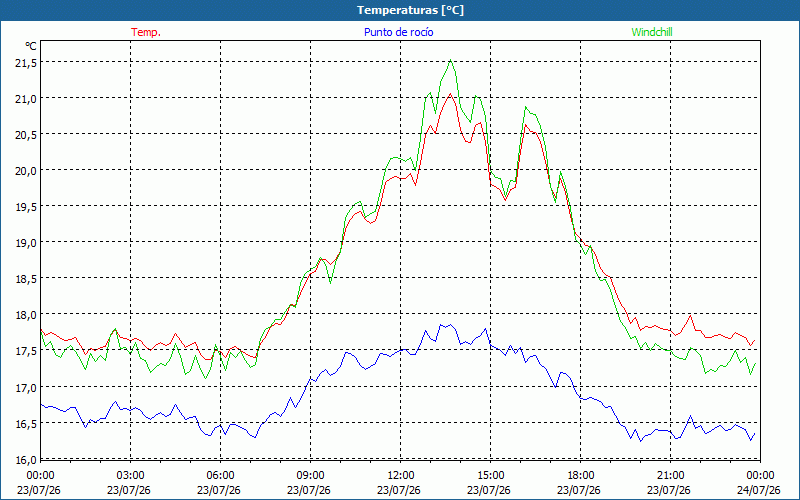
Task: Click the "19,5" y-axis value
Action: [x=28, y=207]
